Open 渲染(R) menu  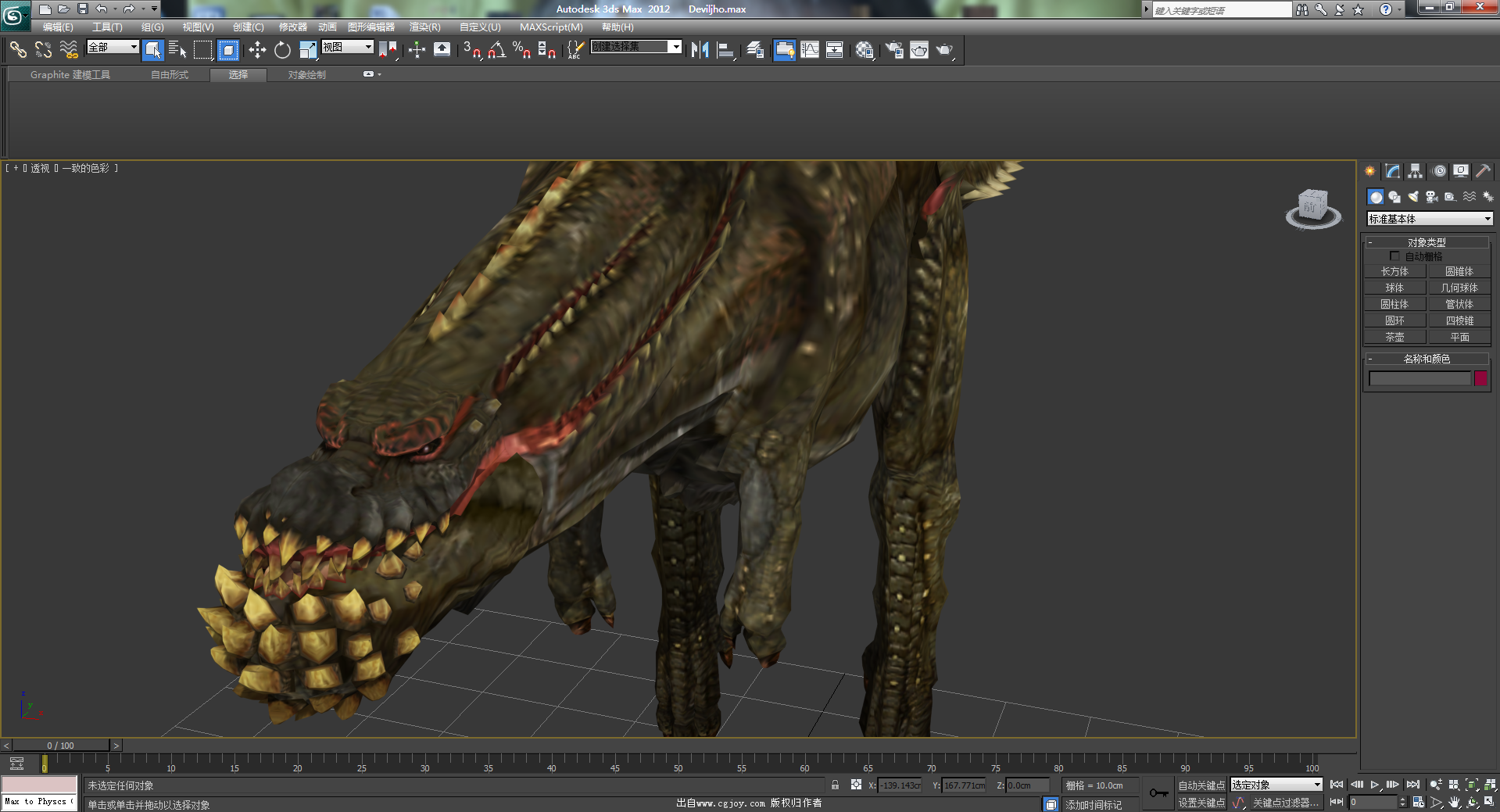coord(424,27)
